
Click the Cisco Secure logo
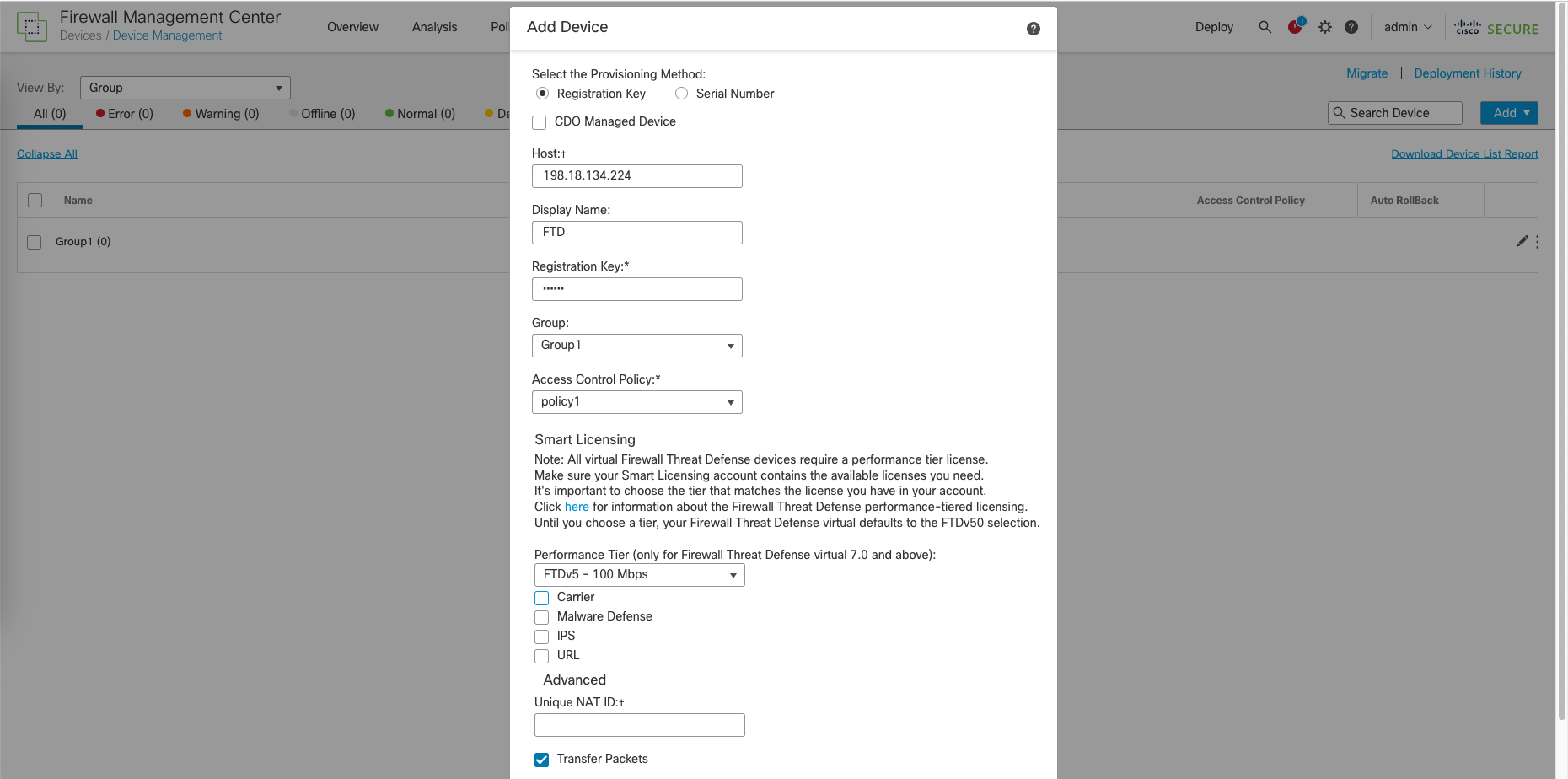pos(1496,28)
